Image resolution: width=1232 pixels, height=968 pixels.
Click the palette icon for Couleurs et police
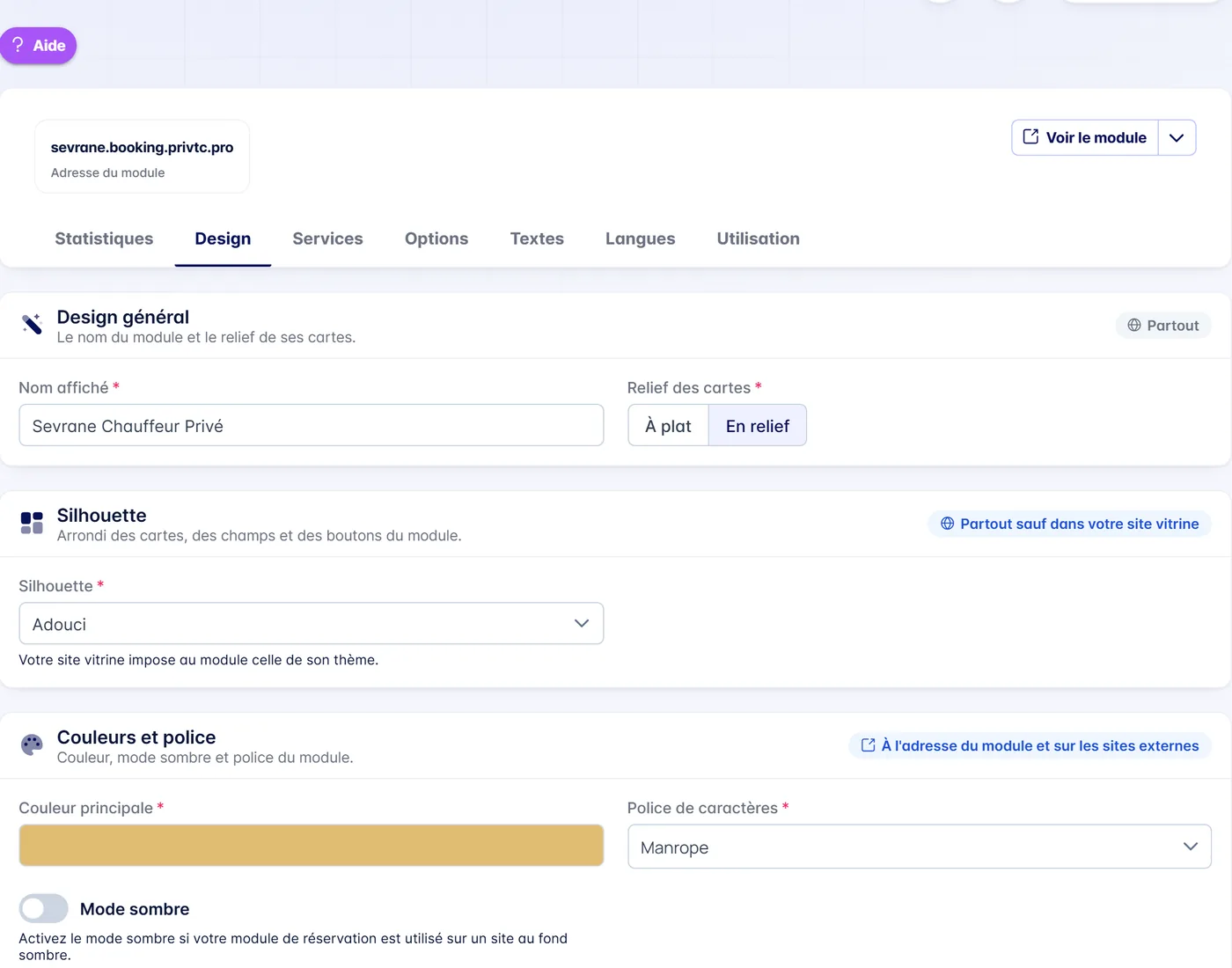click(x=32, y=744)
